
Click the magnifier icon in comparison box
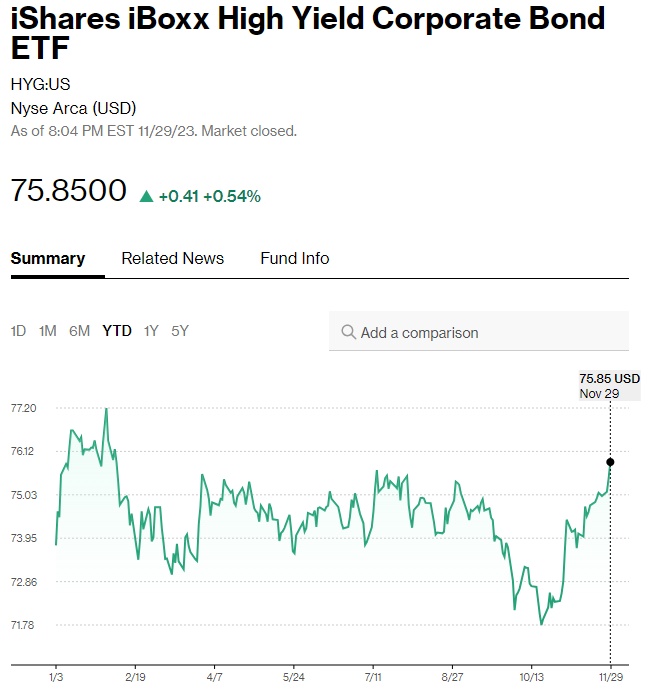point(348,332)
